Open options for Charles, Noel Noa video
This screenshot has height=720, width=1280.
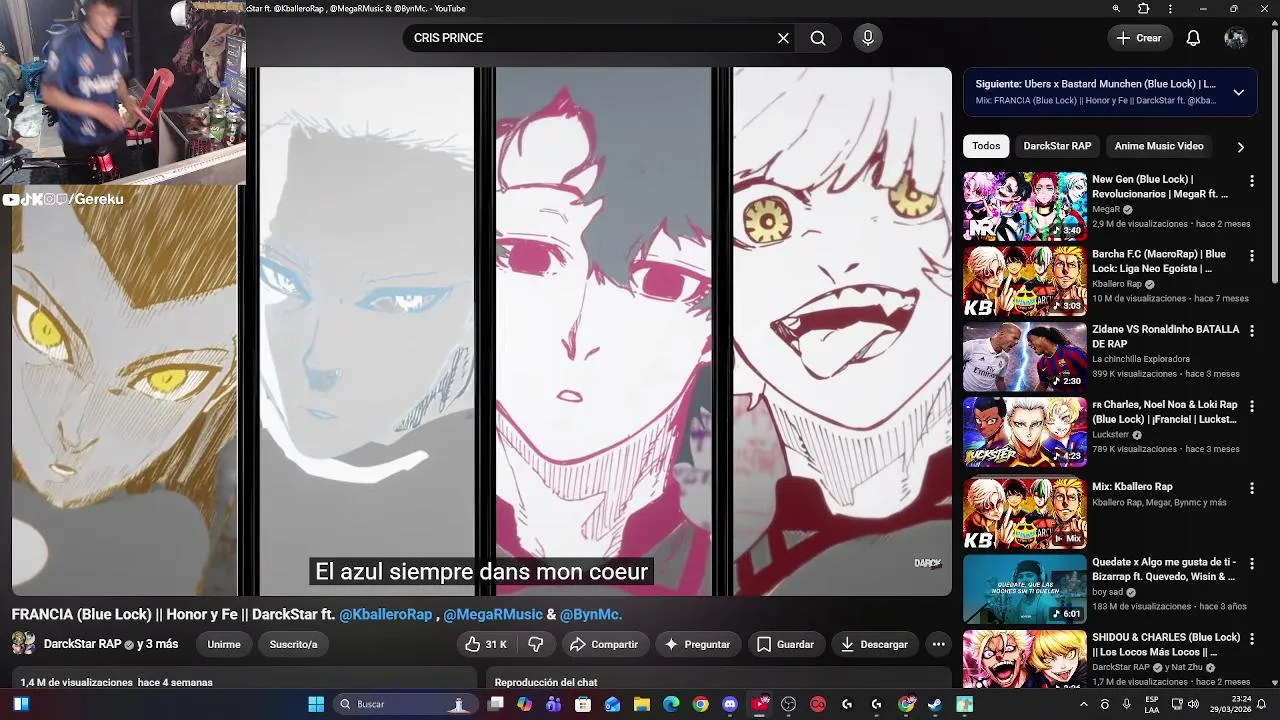click(x=1251, y=407)
